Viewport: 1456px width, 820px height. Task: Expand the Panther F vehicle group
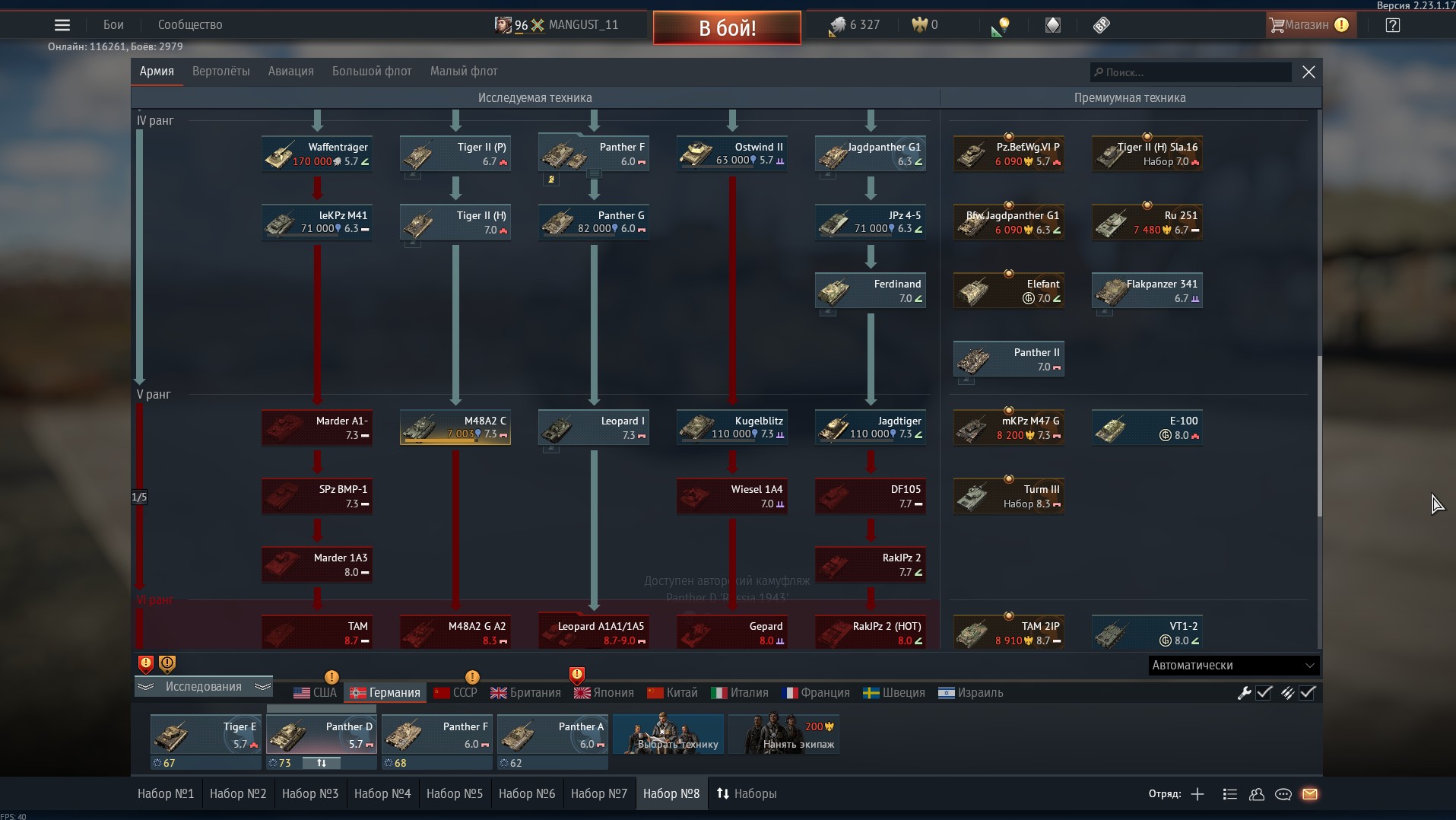point(595,174)
